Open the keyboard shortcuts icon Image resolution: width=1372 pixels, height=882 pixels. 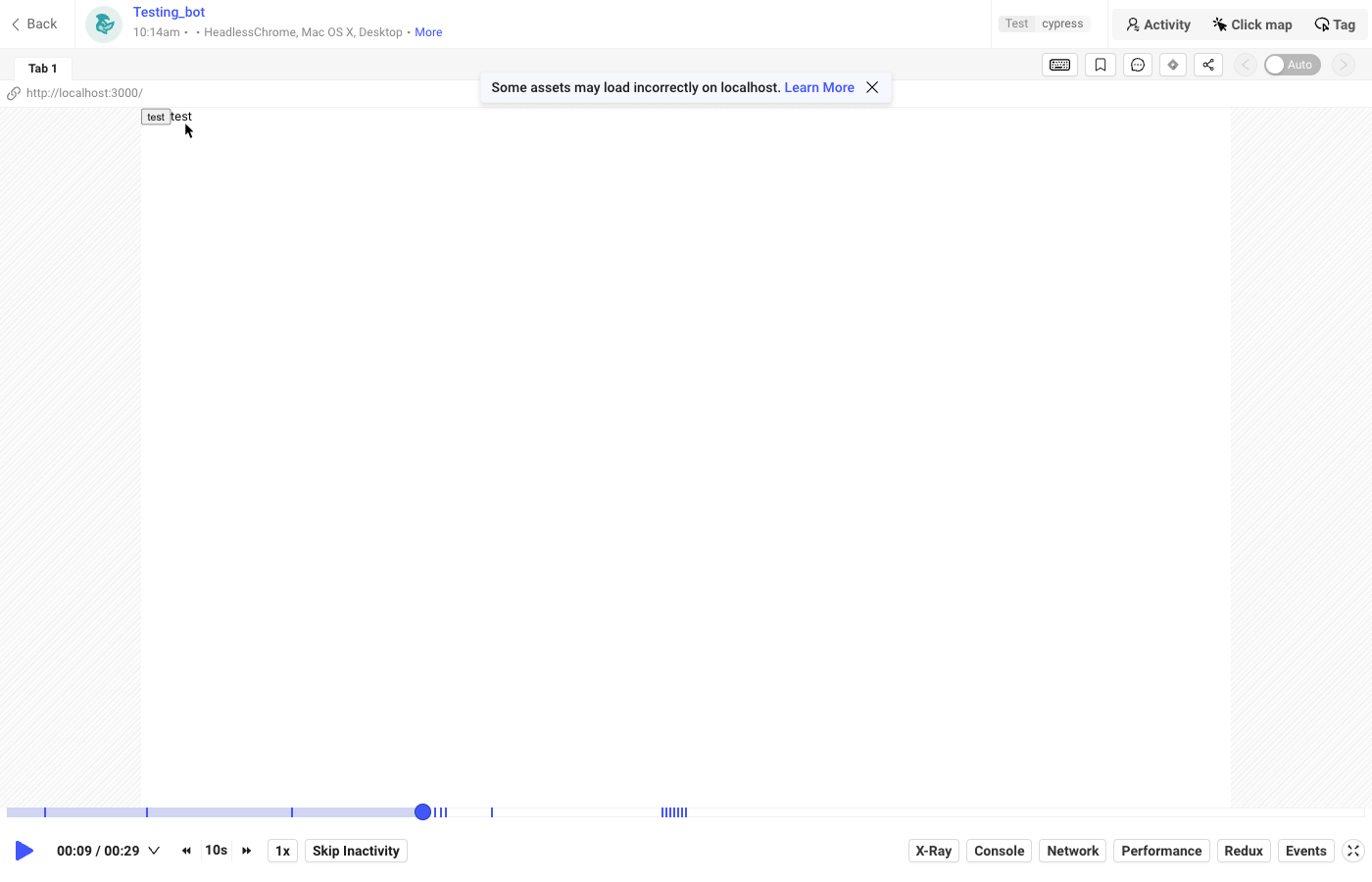[1059, 65]
